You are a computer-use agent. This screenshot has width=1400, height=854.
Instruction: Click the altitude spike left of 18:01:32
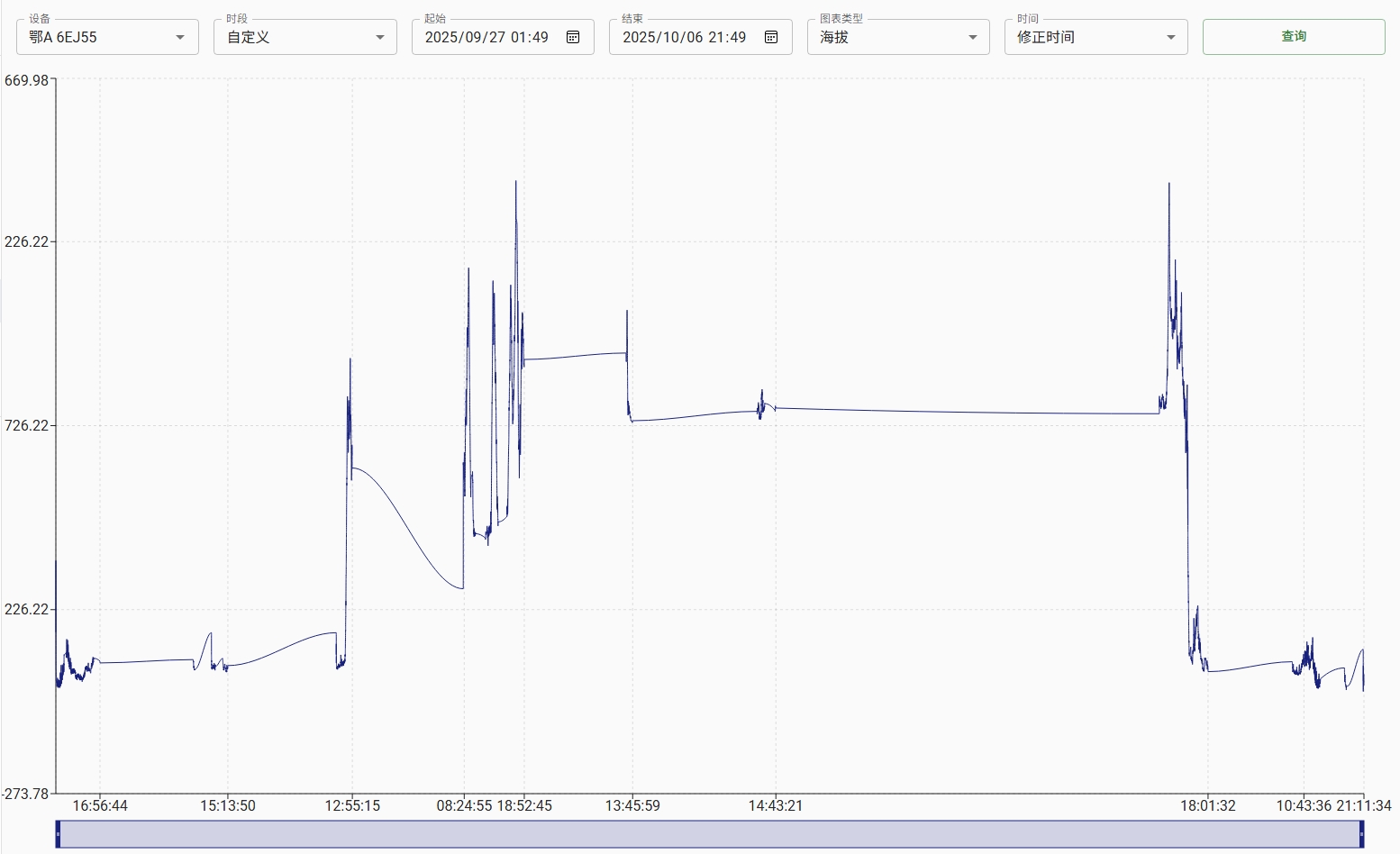click(x=1169, y=186)
